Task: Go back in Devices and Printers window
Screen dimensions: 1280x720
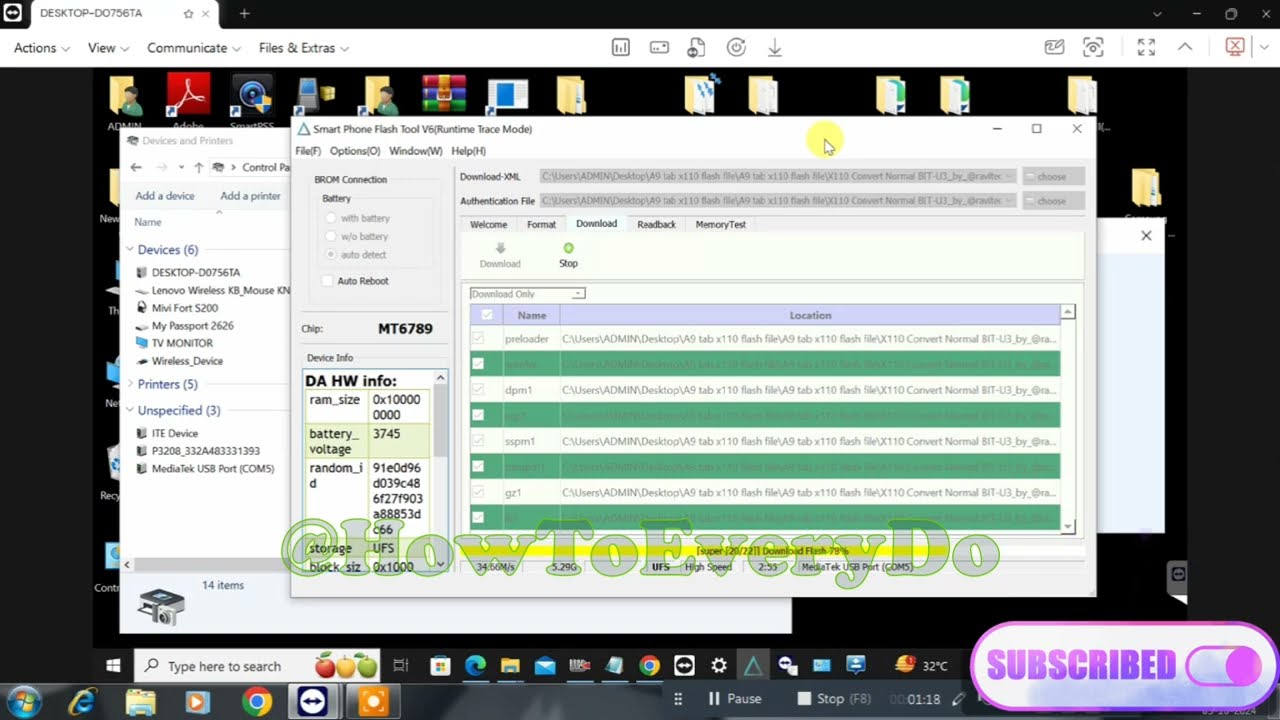Action: [x=136, y=167]
